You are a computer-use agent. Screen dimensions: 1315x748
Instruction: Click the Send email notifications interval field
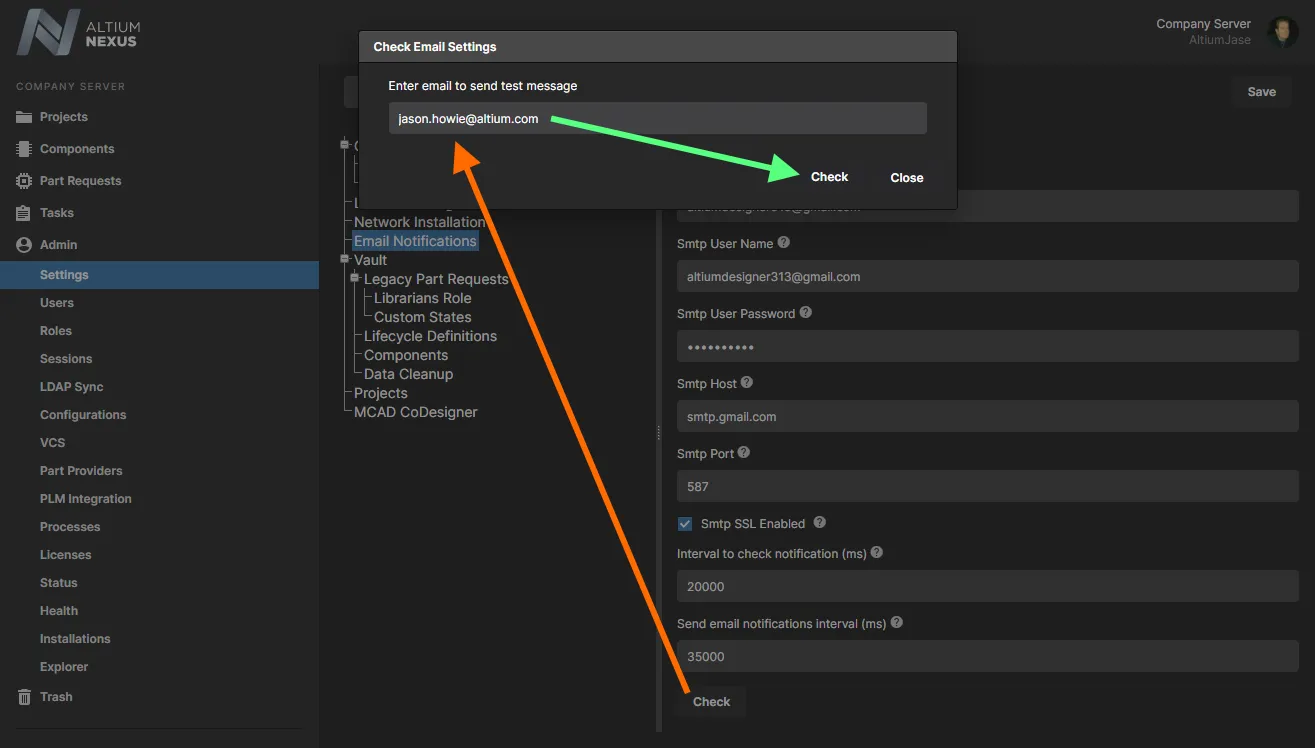point(988,657)
